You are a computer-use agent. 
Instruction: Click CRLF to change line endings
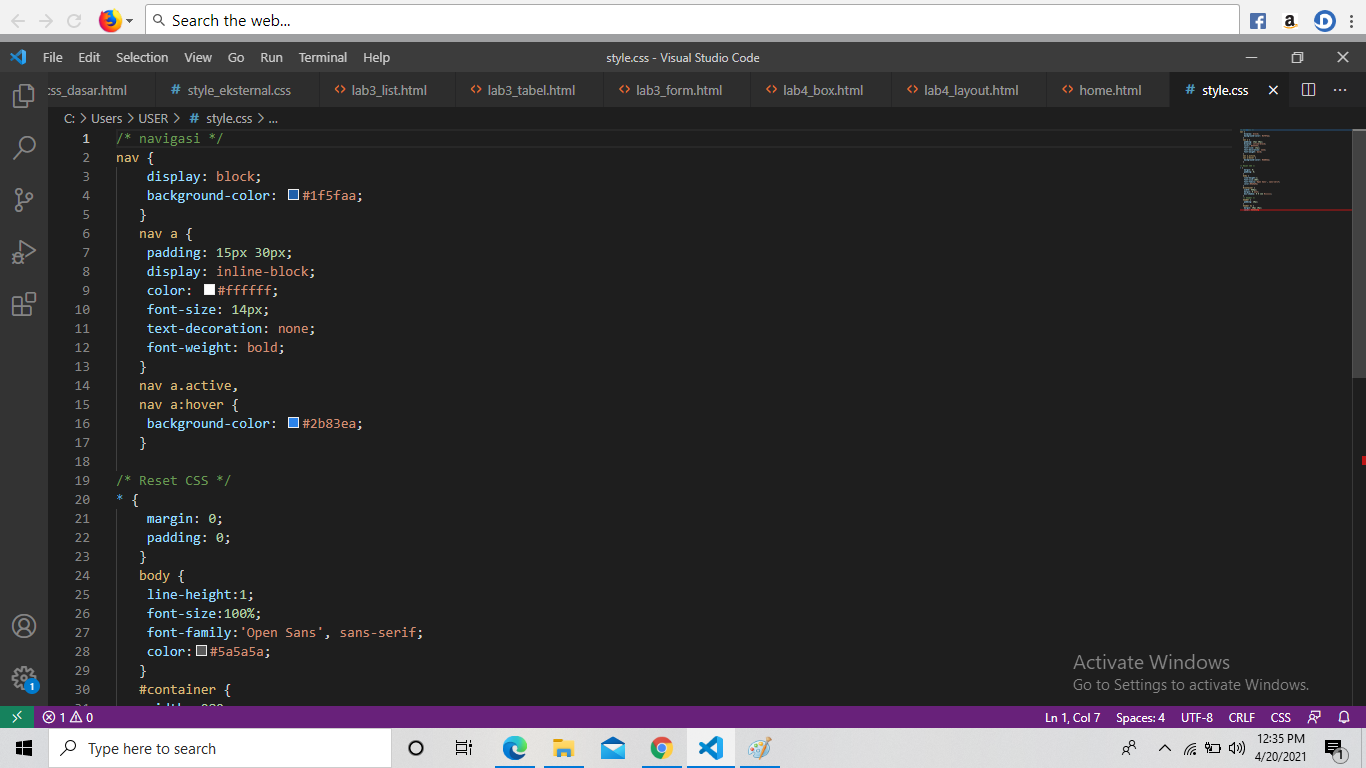click(1241, 717)
